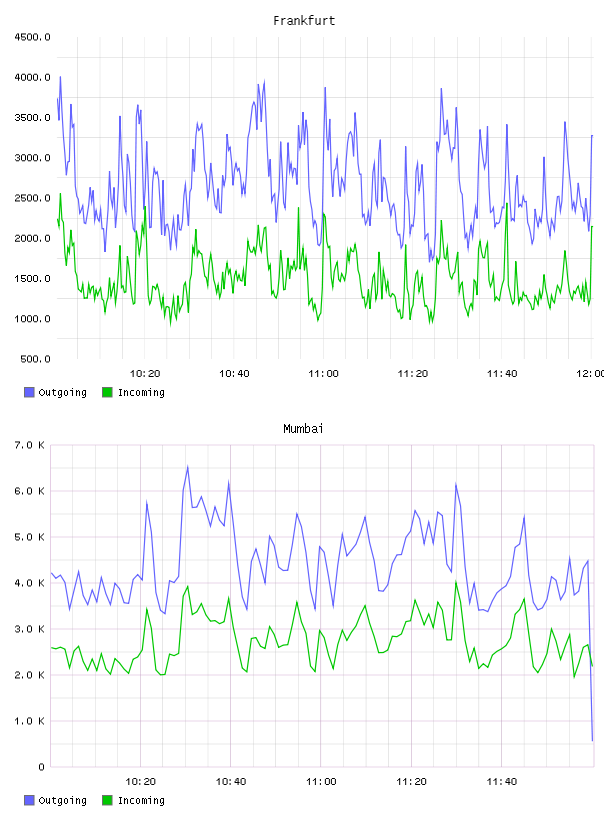This screenshot has height=816, width=608.
Task: Click the 3500.0 y-axis label in Frankfurt chart
Action: (32, 118)
